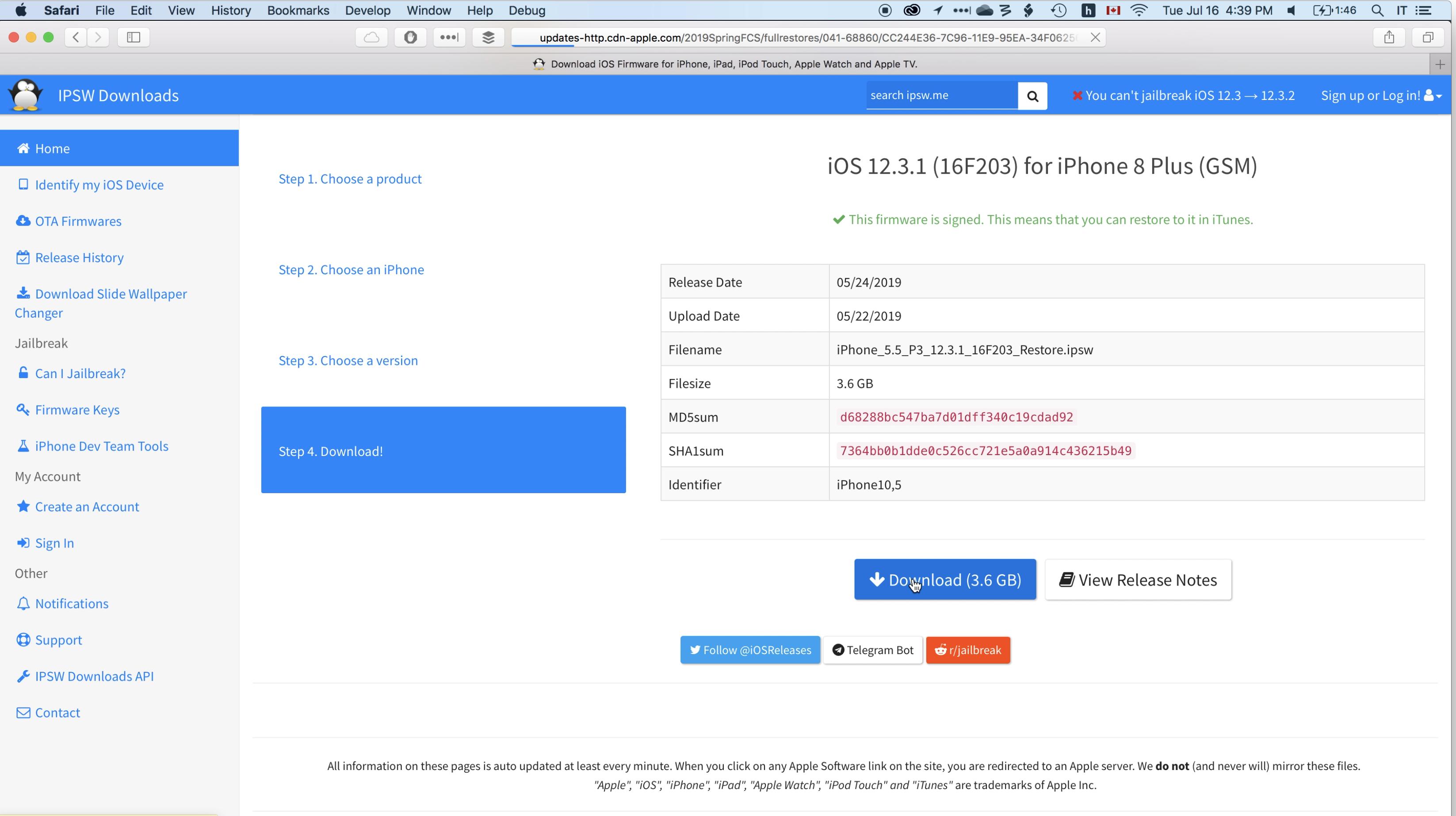Open iCloud tabs cloud icon
This screenshot has height=816, width=1456.
click(371, 37)
